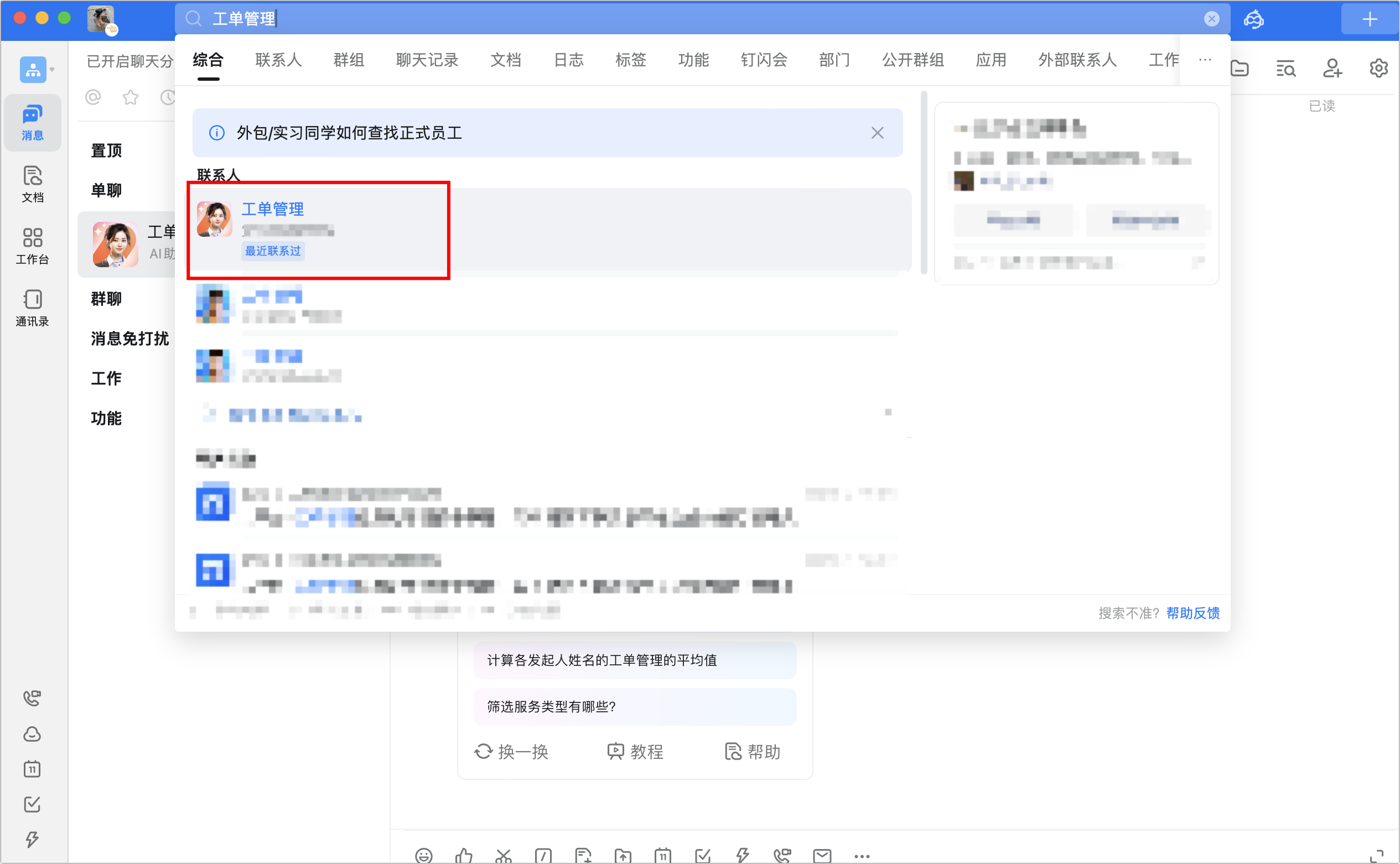
Task: Open the phone call icon in the left sidebar
Action: coord(32,698)
